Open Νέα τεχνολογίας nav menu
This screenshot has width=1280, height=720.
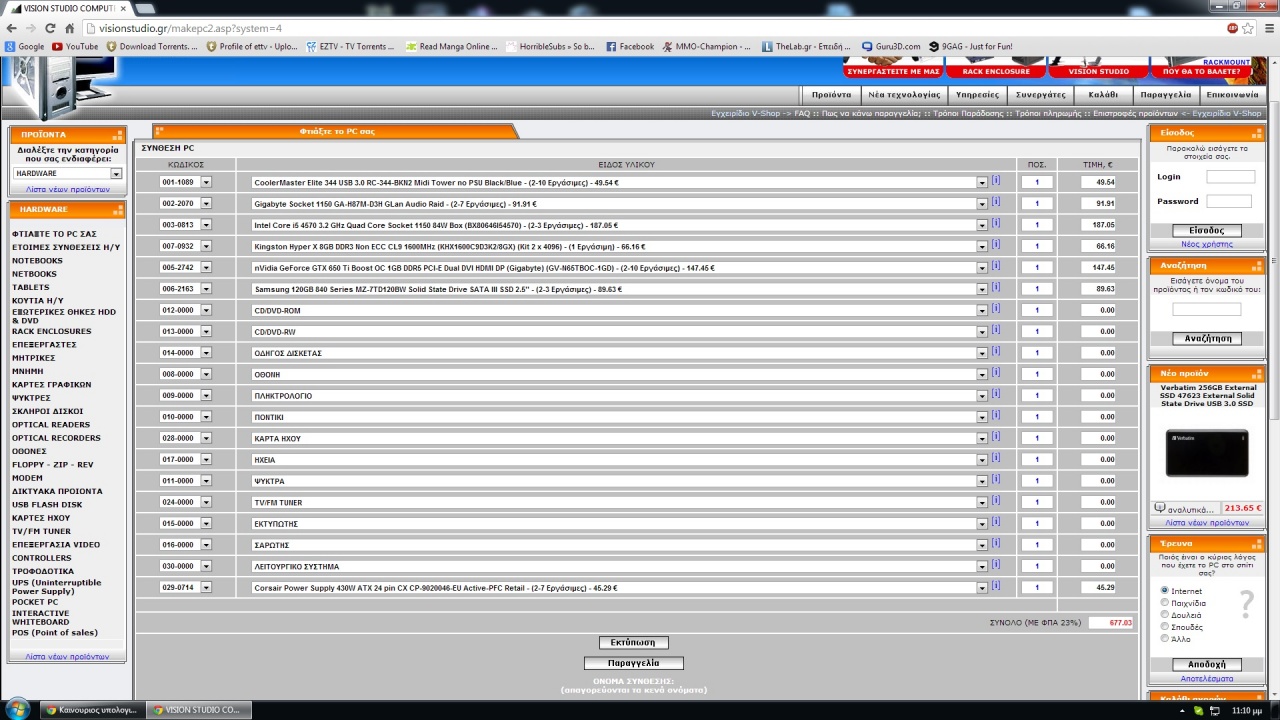tap(904, 94)
